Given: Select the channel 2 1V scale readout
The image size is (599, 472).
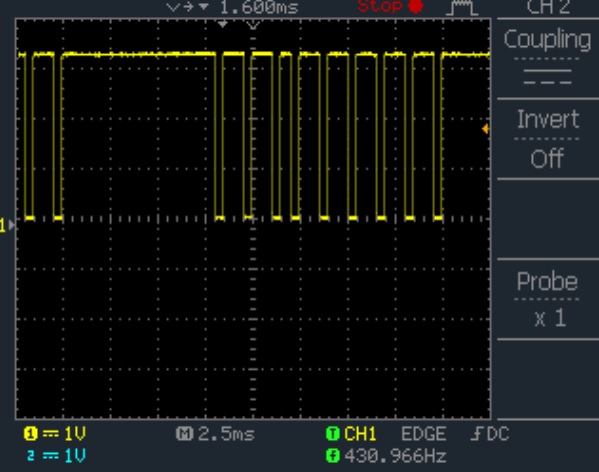Looking at the screenshot, I should [75, 456].
